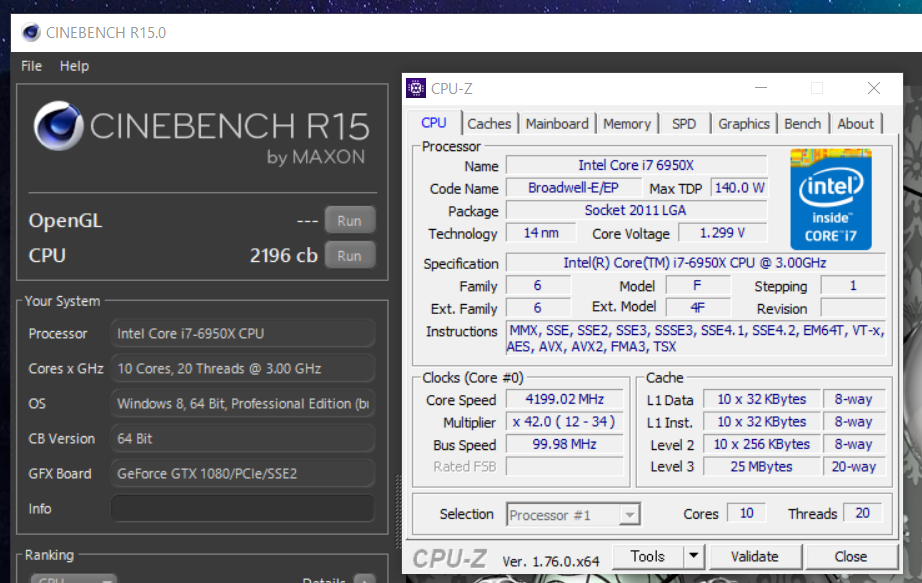The width and height of the screenshot is (922, 583).
Task: Click the Info input field in Cinebench
Action: coord(242,508)
